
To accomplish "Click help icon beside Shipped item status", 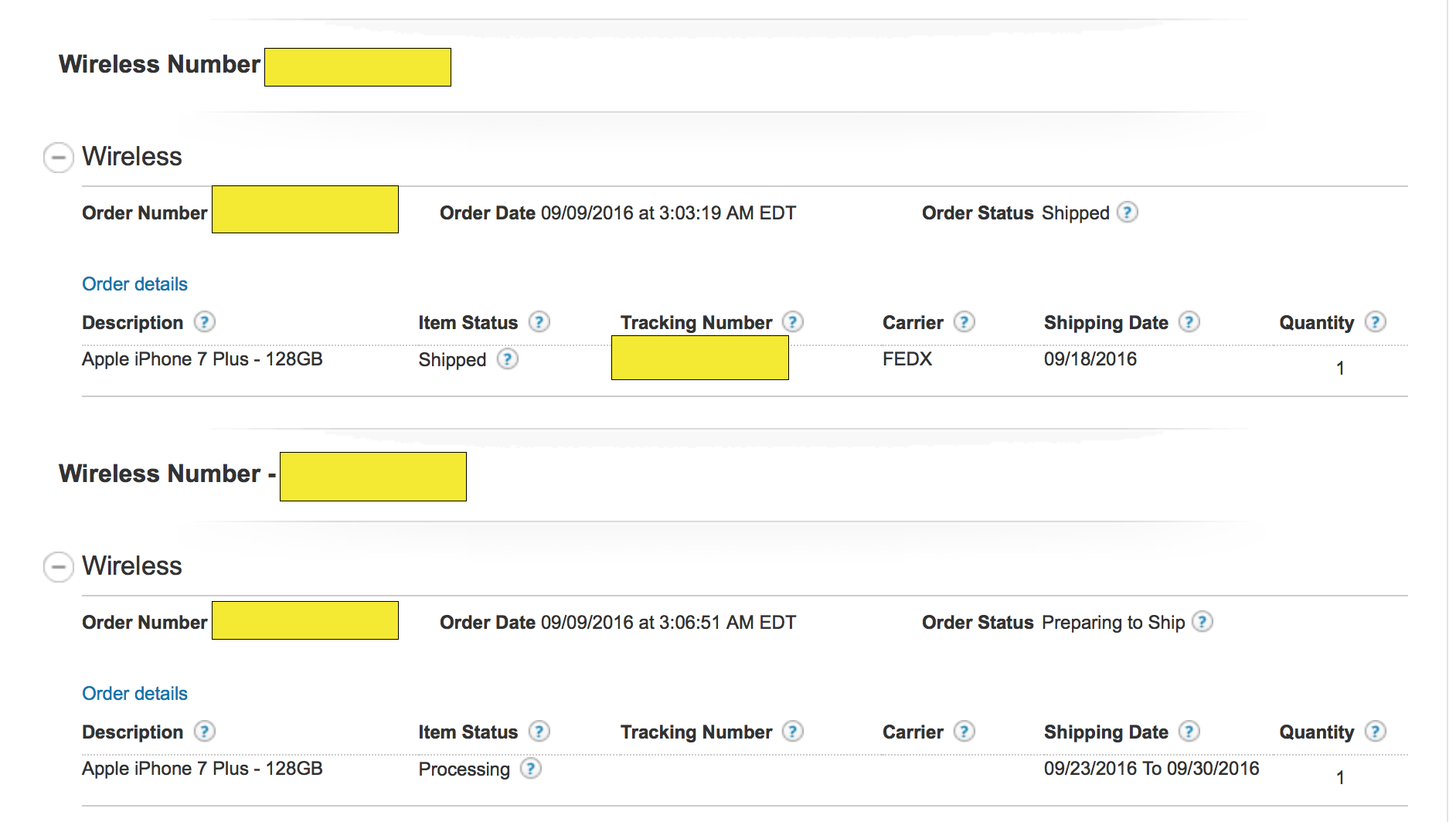I will (508, 359).
